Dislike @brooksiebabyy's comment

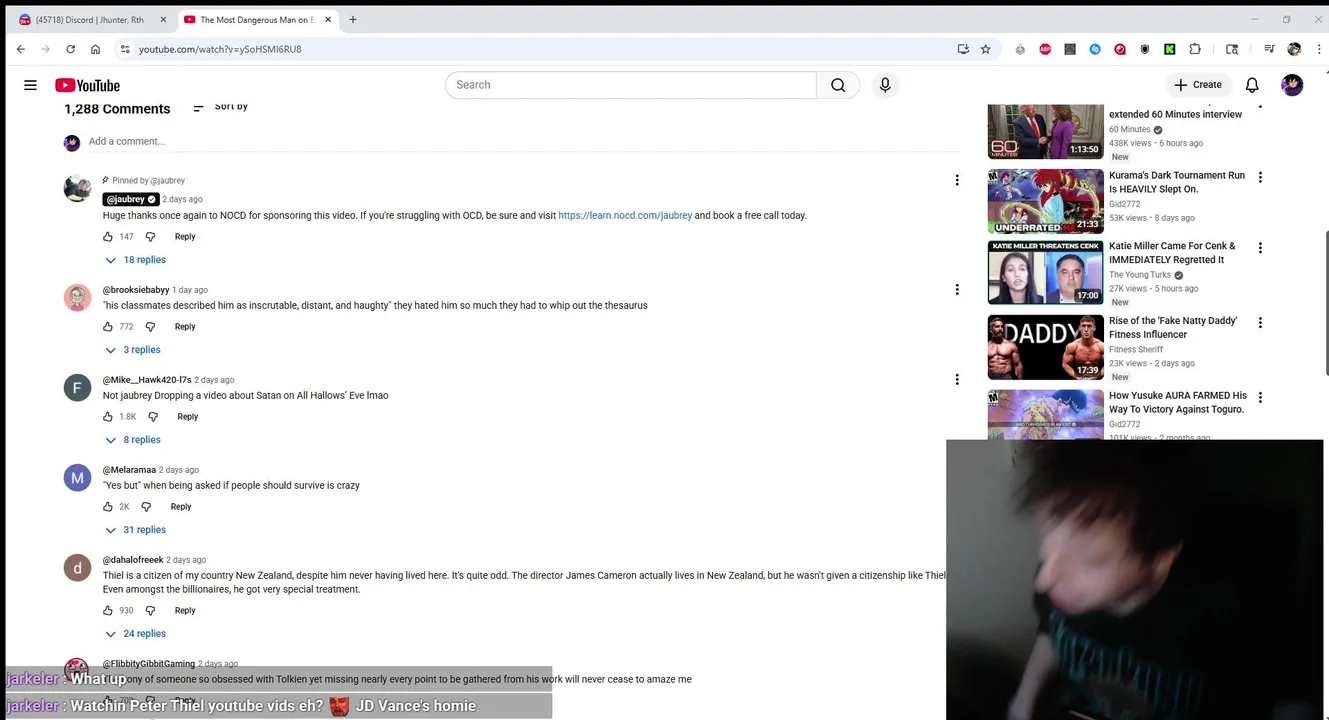tap(150, 327)
